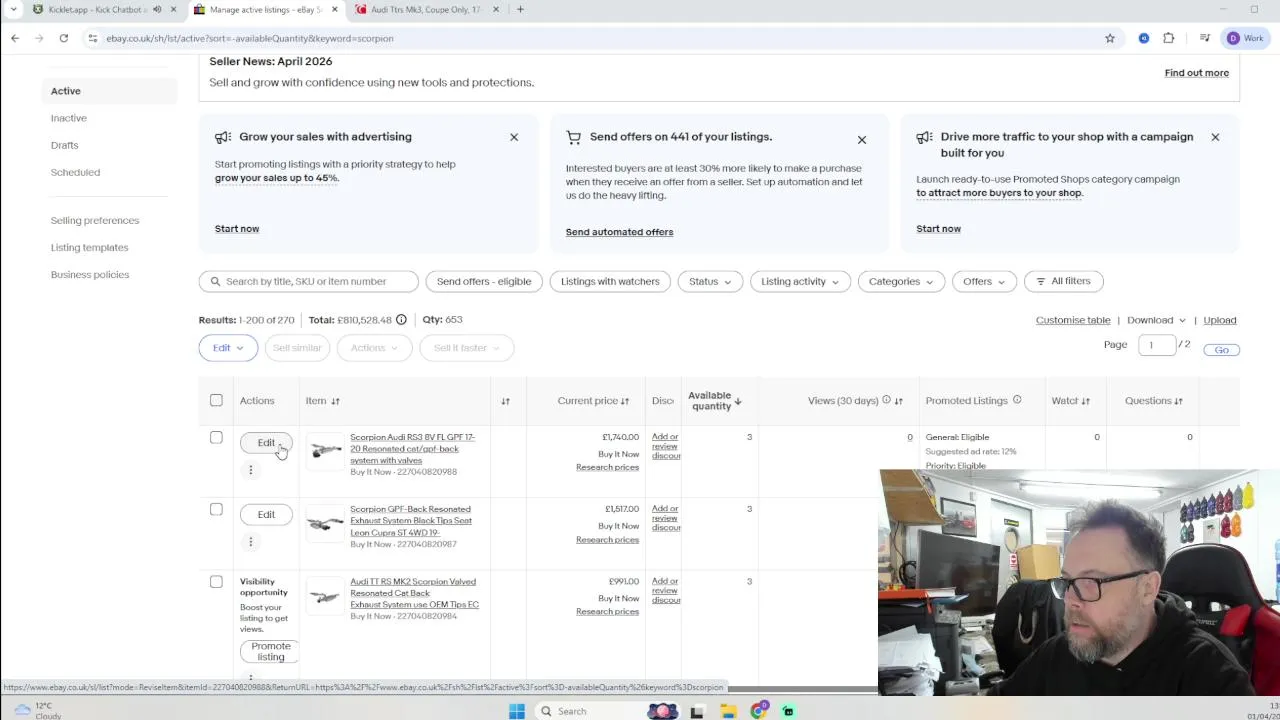1280x720 pixels.
Task: Expand the Status filter dropdown
Action: tap(710, 281)
